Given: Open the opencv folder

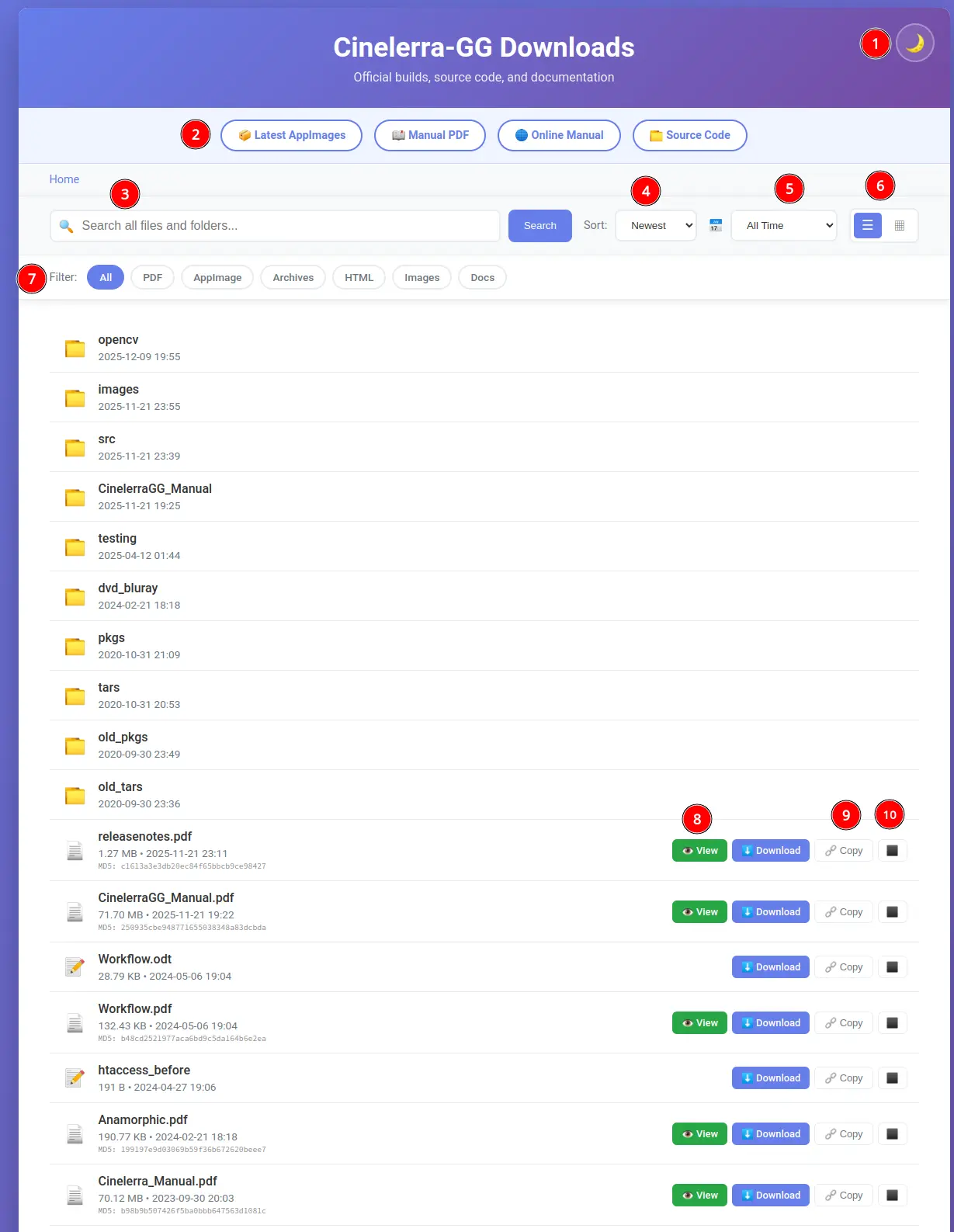Looking at the screenshot, I should point(118,340).
